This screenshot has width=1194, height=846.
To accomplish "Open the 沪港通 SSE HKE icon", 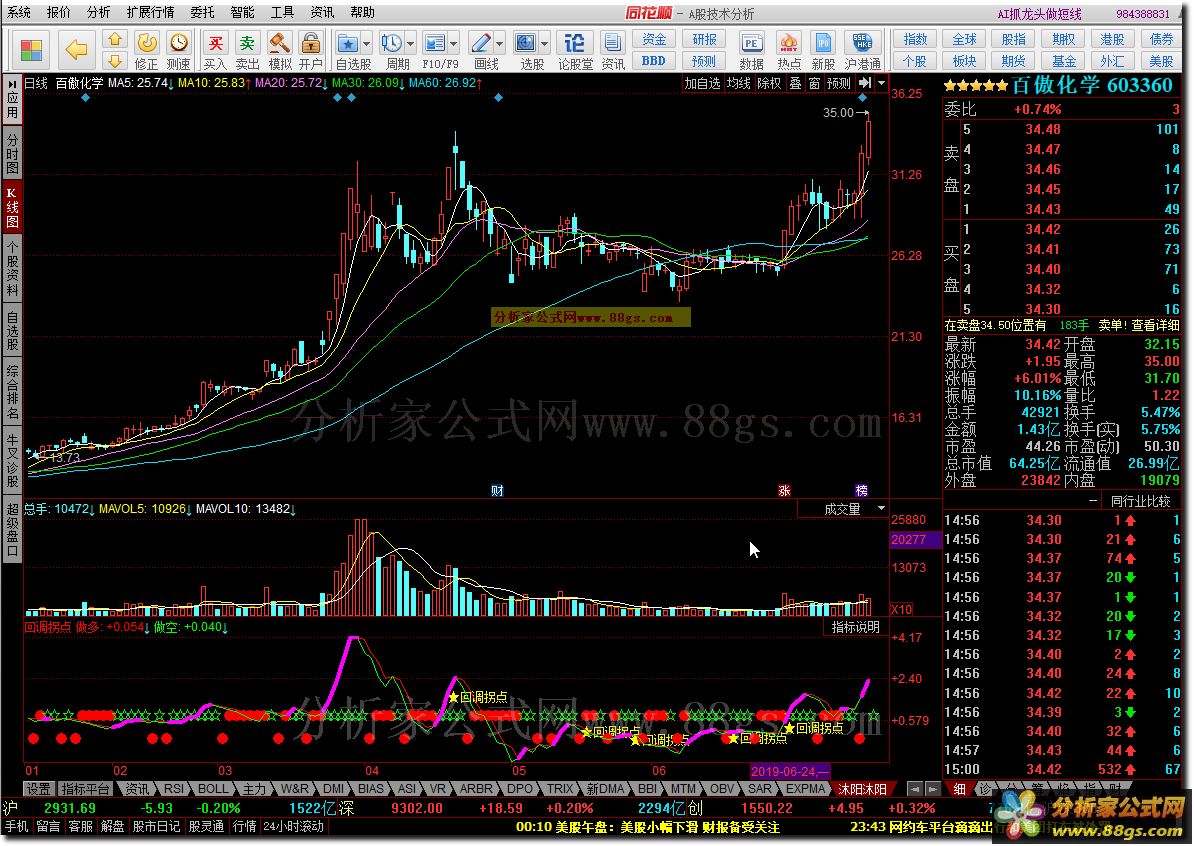I will click(x=862, y=50).
